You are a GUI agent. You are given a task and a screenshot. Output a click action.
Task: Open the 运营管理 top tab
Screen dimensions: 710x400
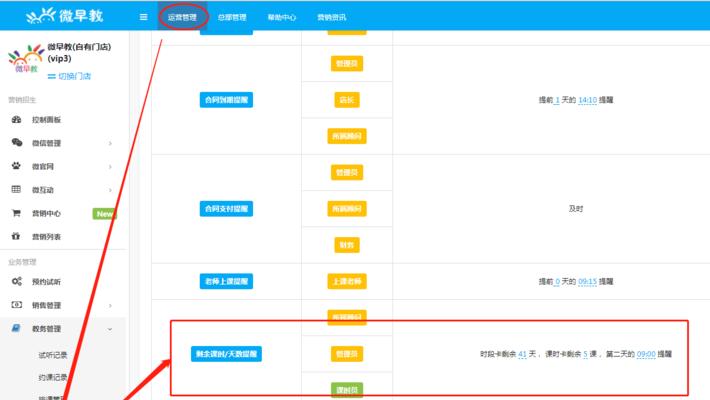(182, 17)
